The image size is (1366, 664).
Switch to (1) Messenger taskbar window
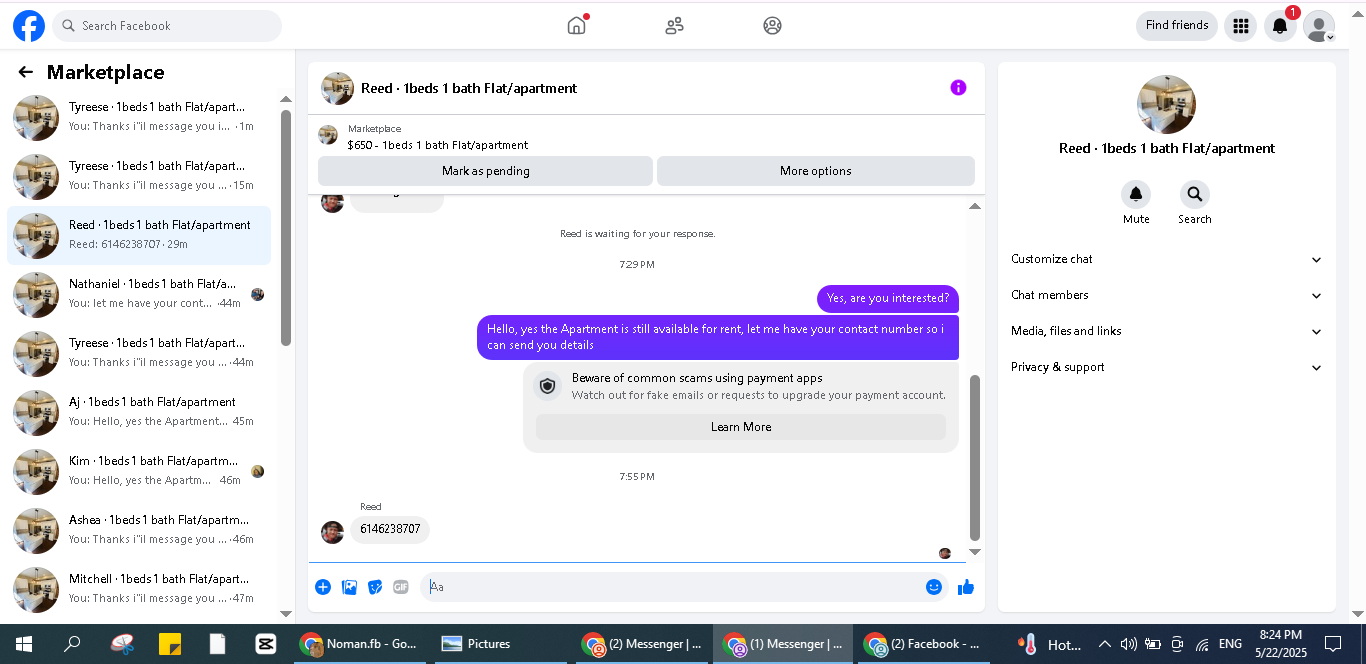coord(783,644)
